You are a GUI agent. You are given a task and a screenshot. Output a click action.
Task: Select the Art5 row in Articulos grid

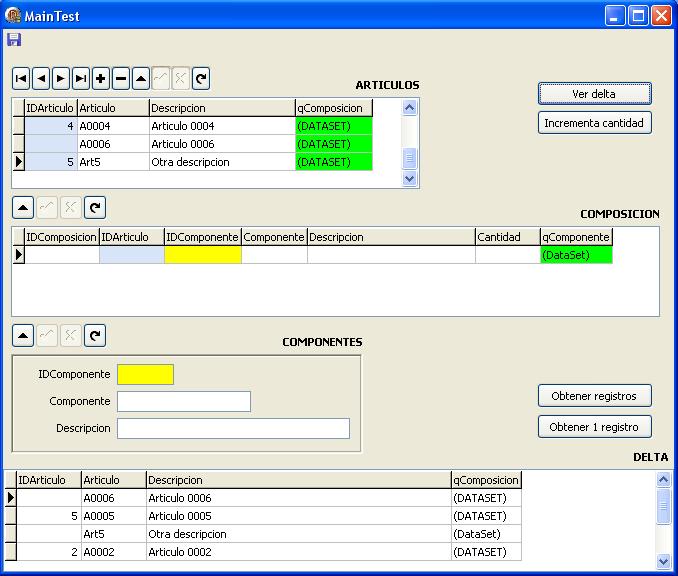click(112, 162)
